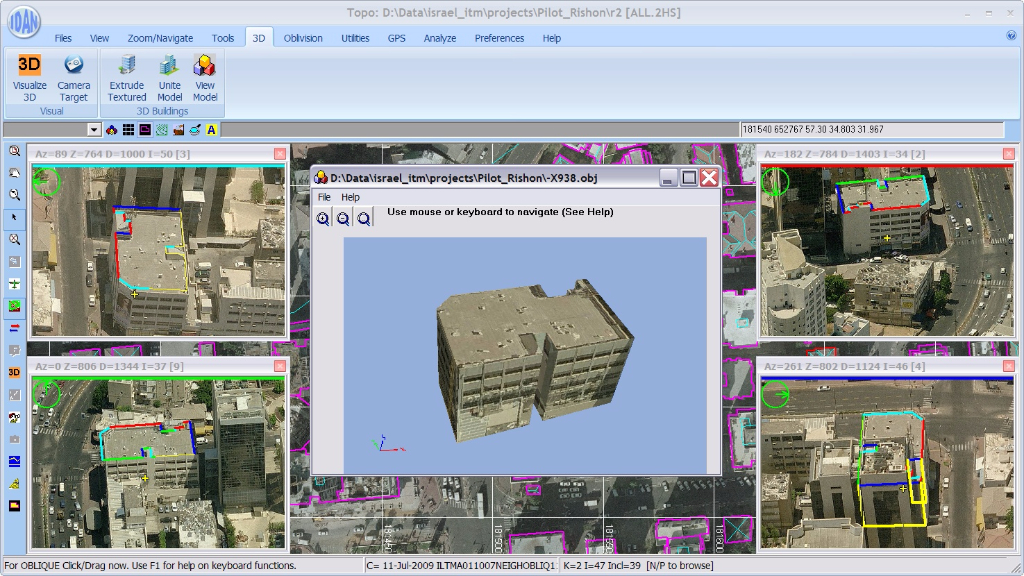1024x576 pixels.
Task: Zoom in within the 3D model viewer
Action: click(x=323, y=218)
